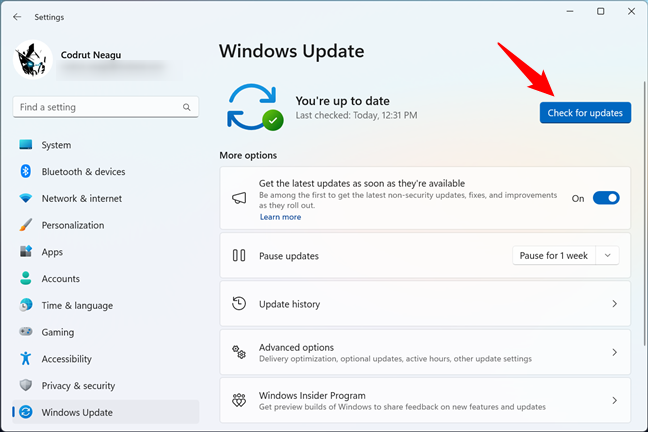Click the page vertical scrollbar
The height and width of the screenshot is (432, 648).
tap(644, 213)
